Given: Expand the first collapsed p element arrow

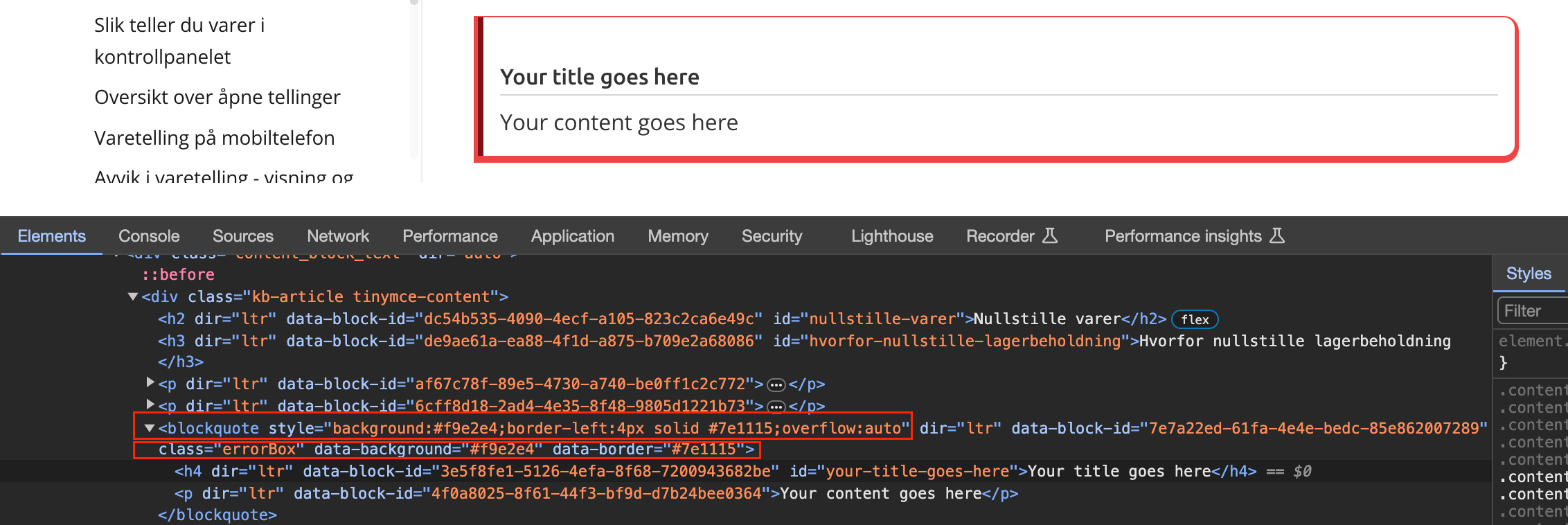Looking at the screenshot, I should click(150, 382).
